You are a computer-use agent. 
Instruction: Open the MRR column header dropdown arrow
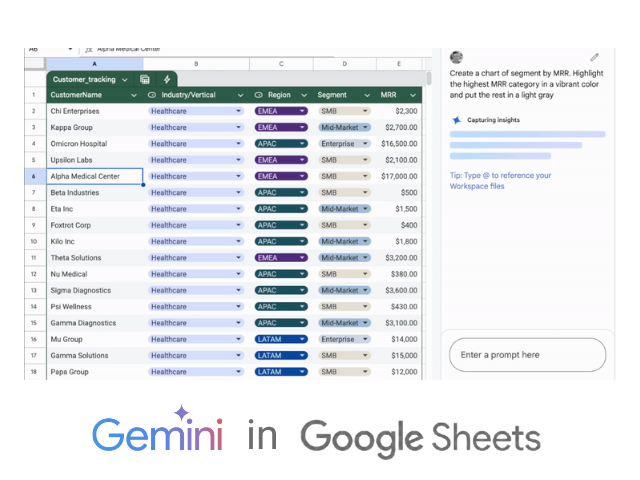coord(413,96)
